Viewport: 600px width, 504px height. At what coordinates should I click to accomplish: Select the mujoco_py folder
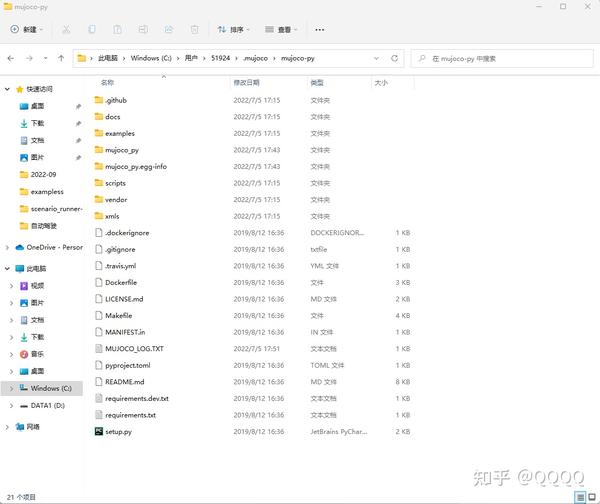(x=122, y=150)
